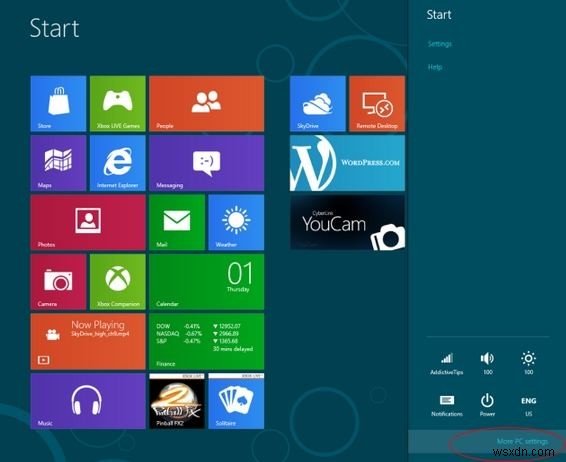Open the Maps tile

click(58, 163)
